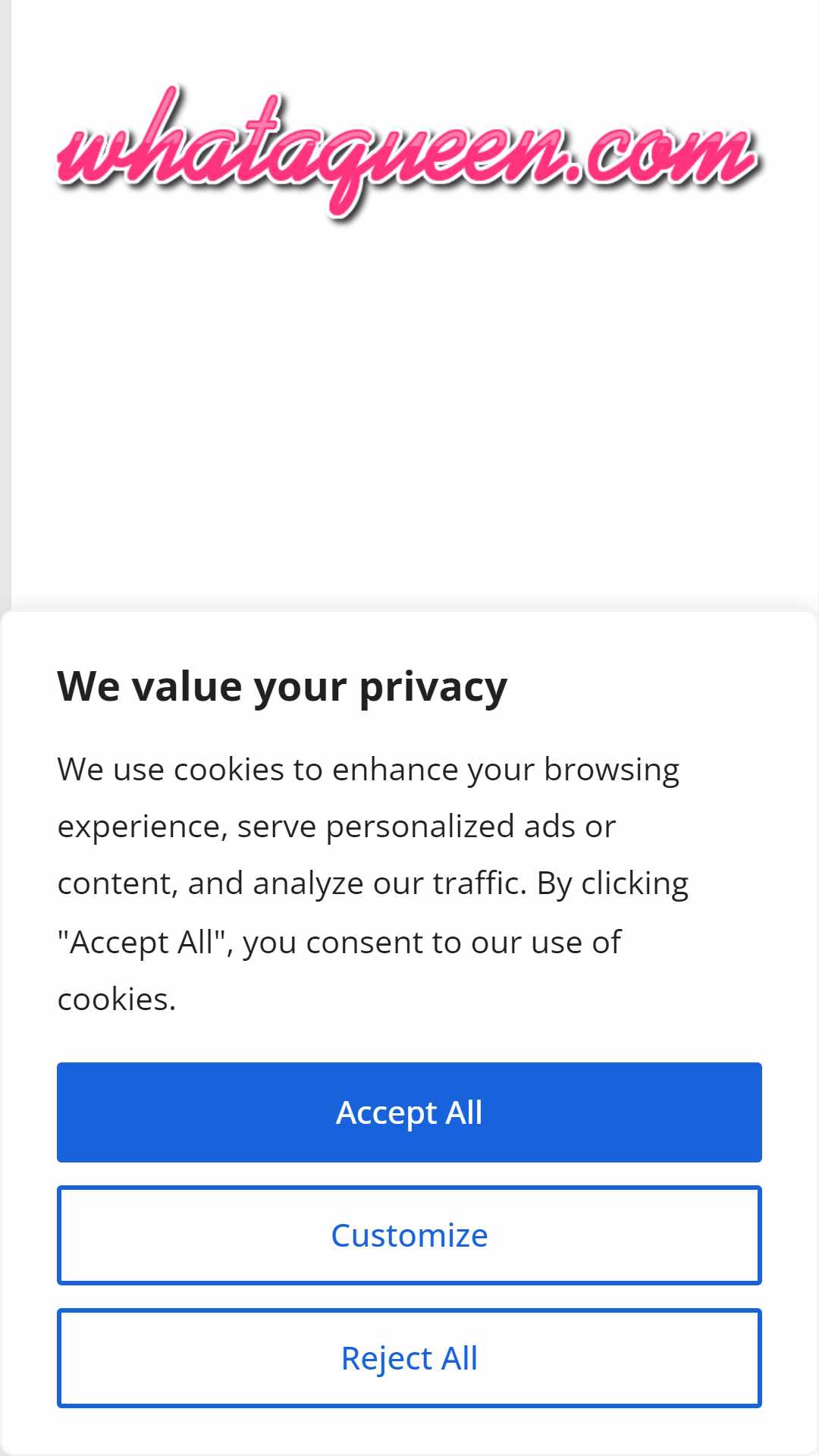Click the gray strip along the page's left edge
Screen dimensions: 819x1456
[5, 303]
